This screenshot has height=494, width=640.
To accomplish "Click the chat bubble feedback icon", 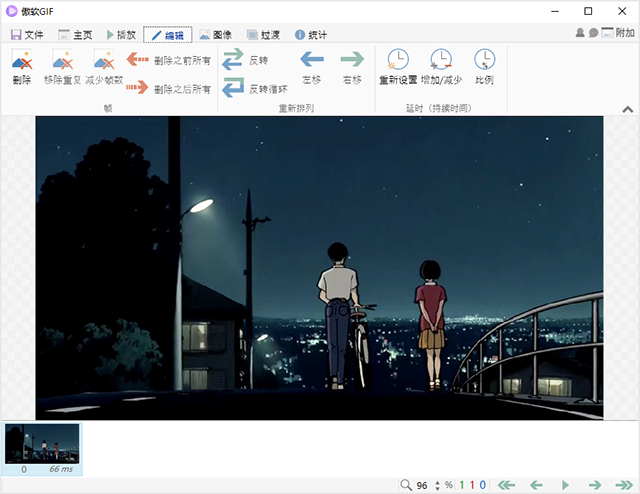I will click(593, 33).
